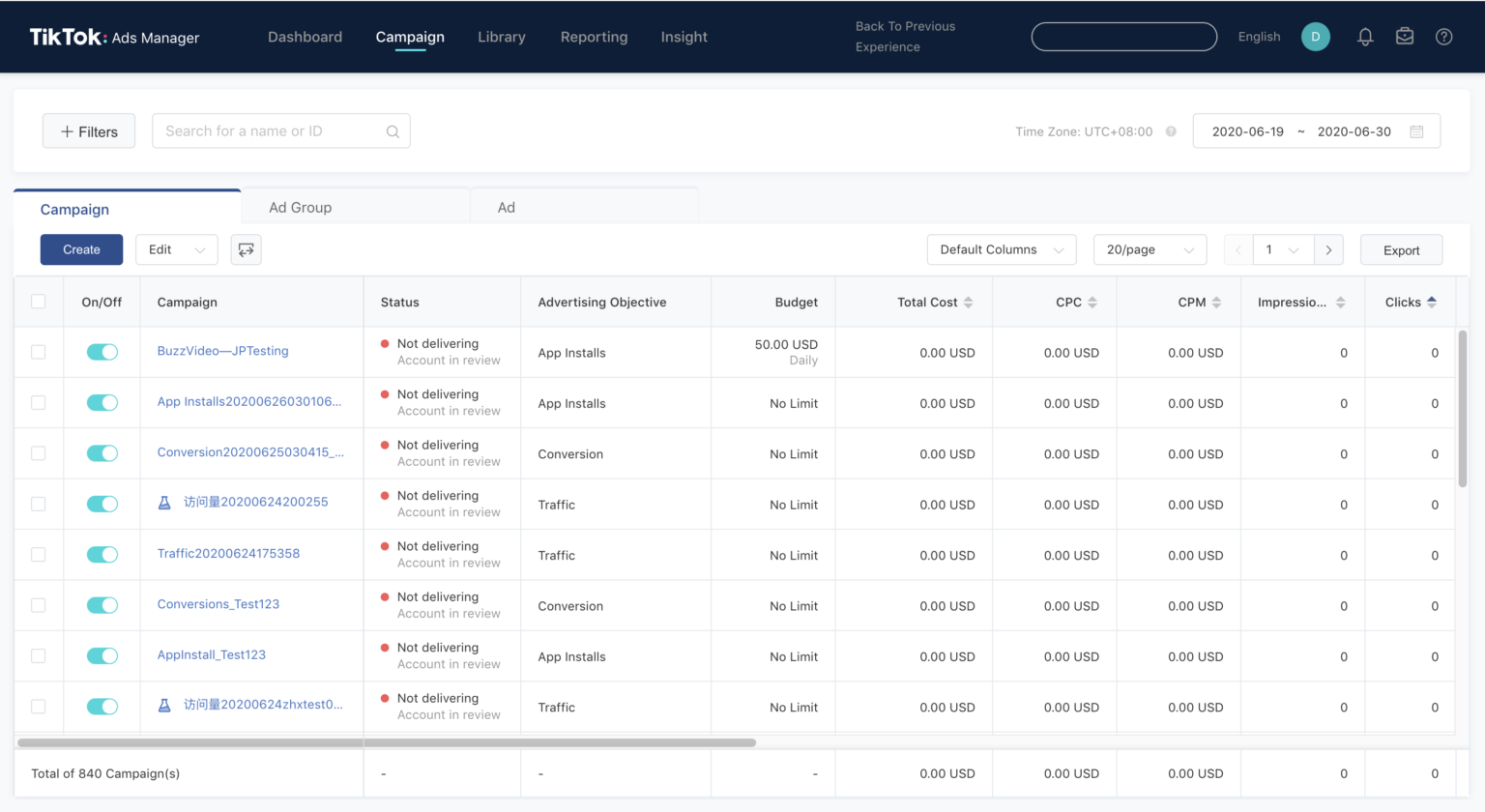Sort by CPM column arrows
This screenshot has height=812, width=1485.
[x=1216, y=303]
